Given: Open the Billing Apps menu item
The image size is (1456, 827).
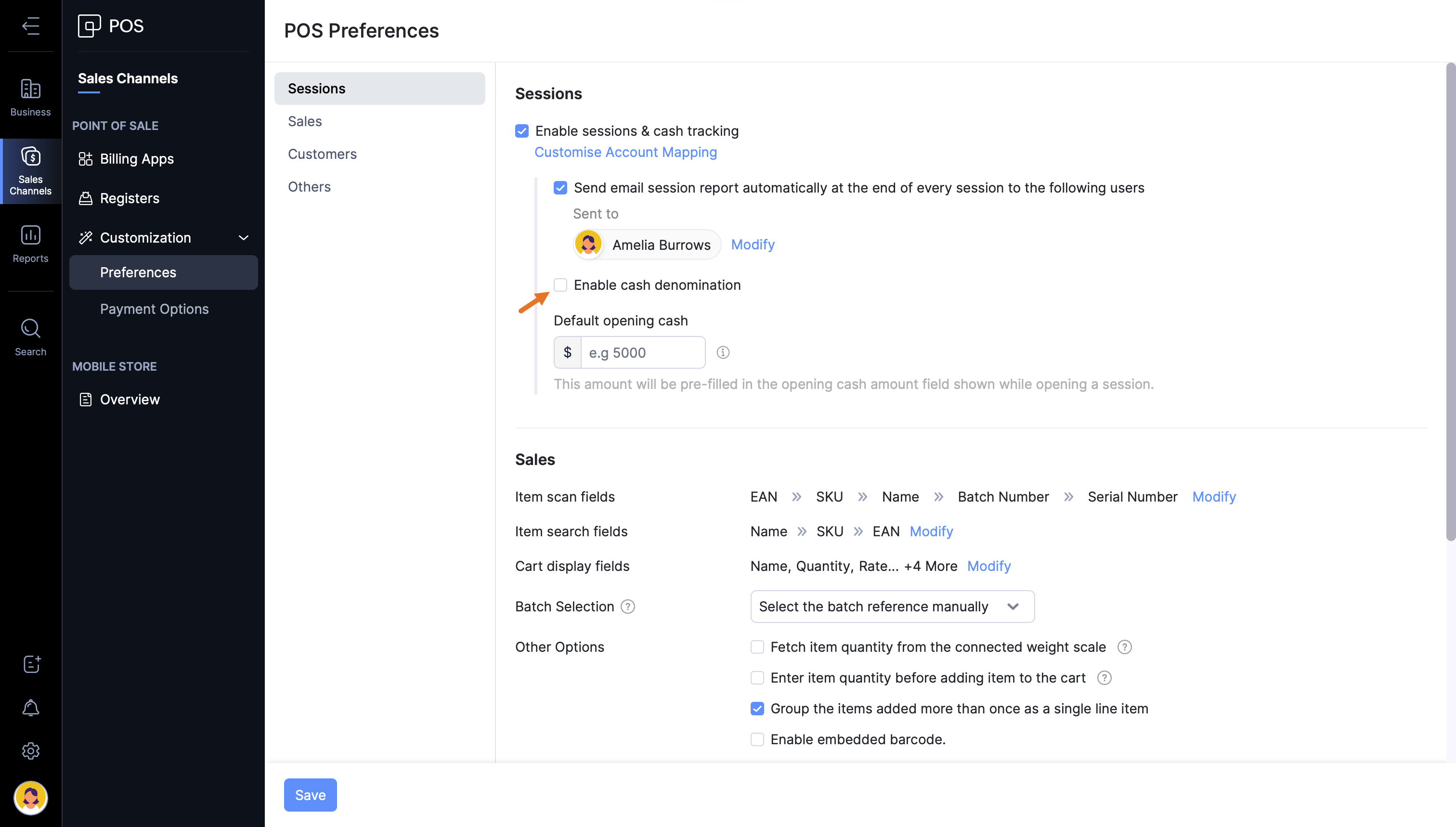Looking at the screenshot, I should pyautogui.click(x=136, y=159).
